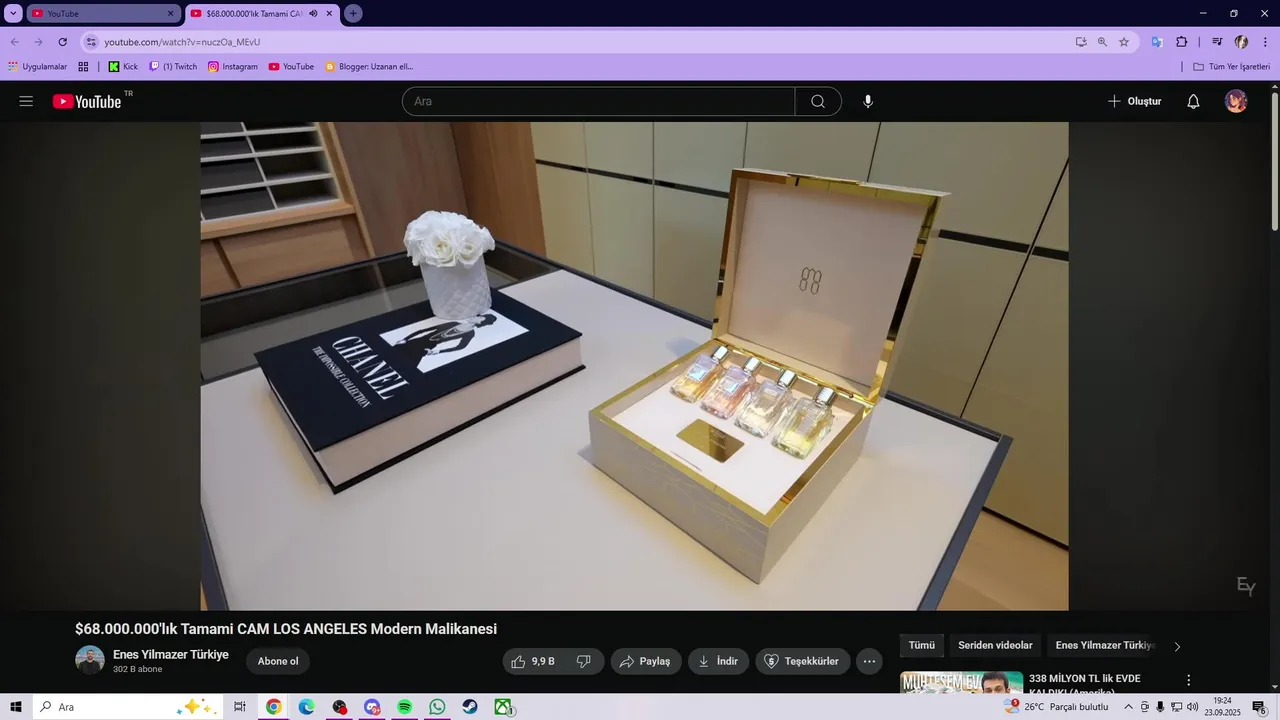
Task: Click the Oluştur create button
Action: click(1134, 101)
